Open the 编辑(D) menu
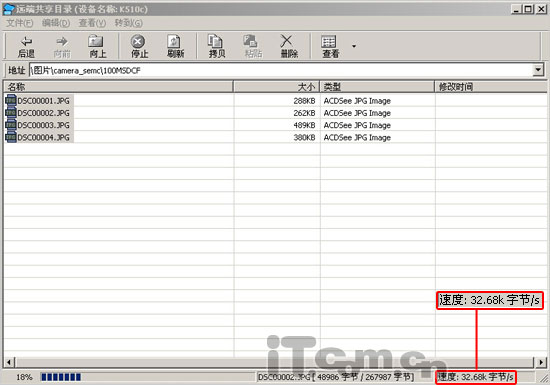The image size is (550, 385). point(56,23)
